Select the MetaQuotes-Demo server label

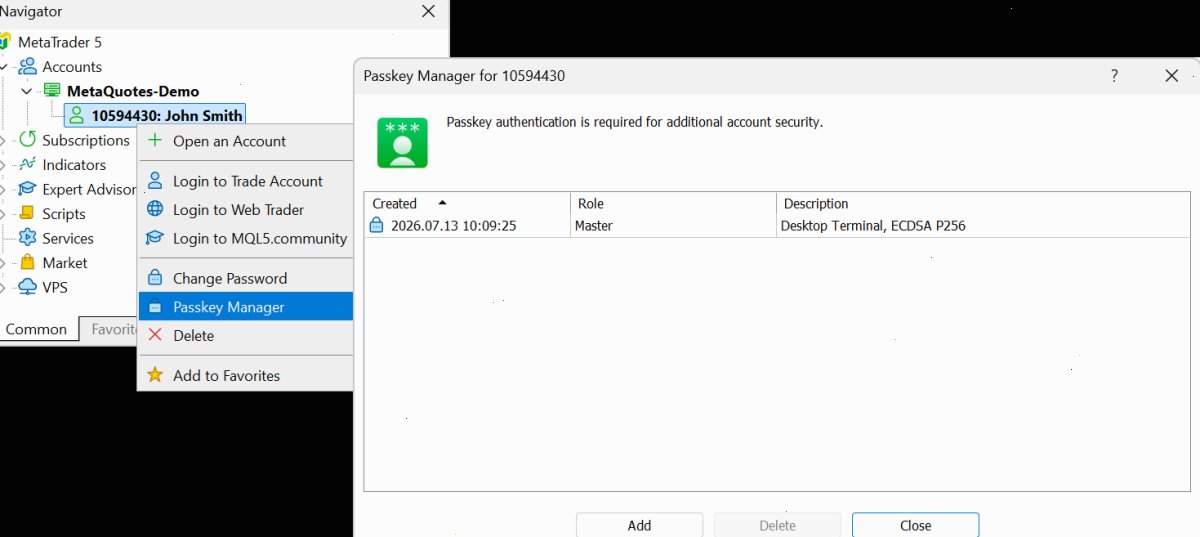click(133, 91)
